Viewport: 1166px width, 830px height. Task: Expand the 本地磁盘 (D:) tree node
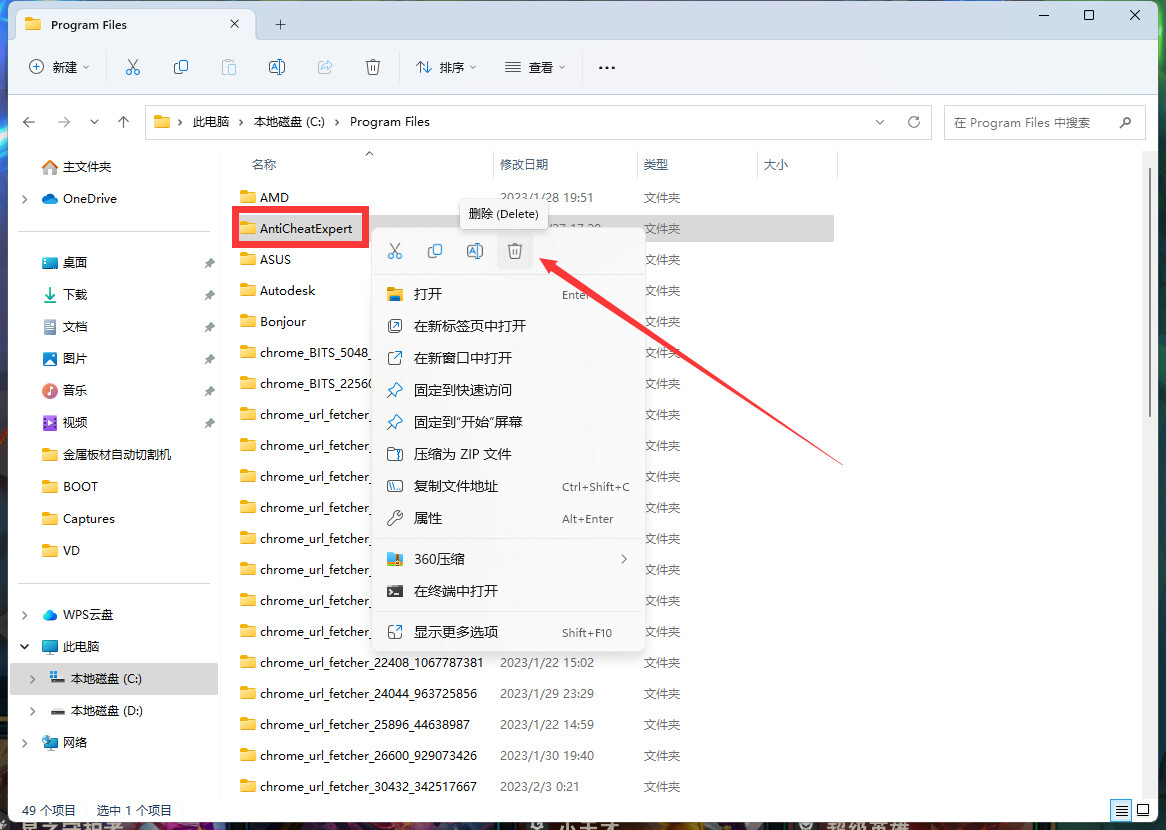pos(32,711)
